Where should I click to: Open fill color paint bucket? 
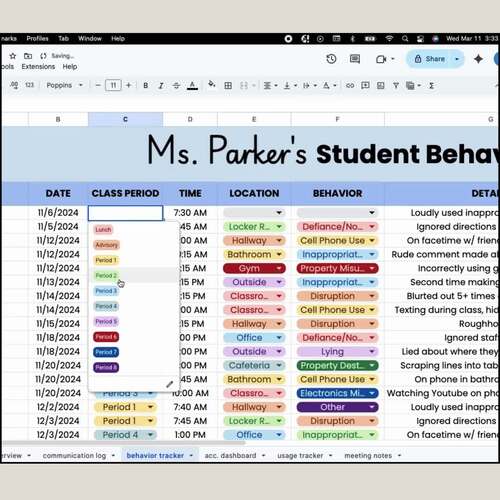212,85
